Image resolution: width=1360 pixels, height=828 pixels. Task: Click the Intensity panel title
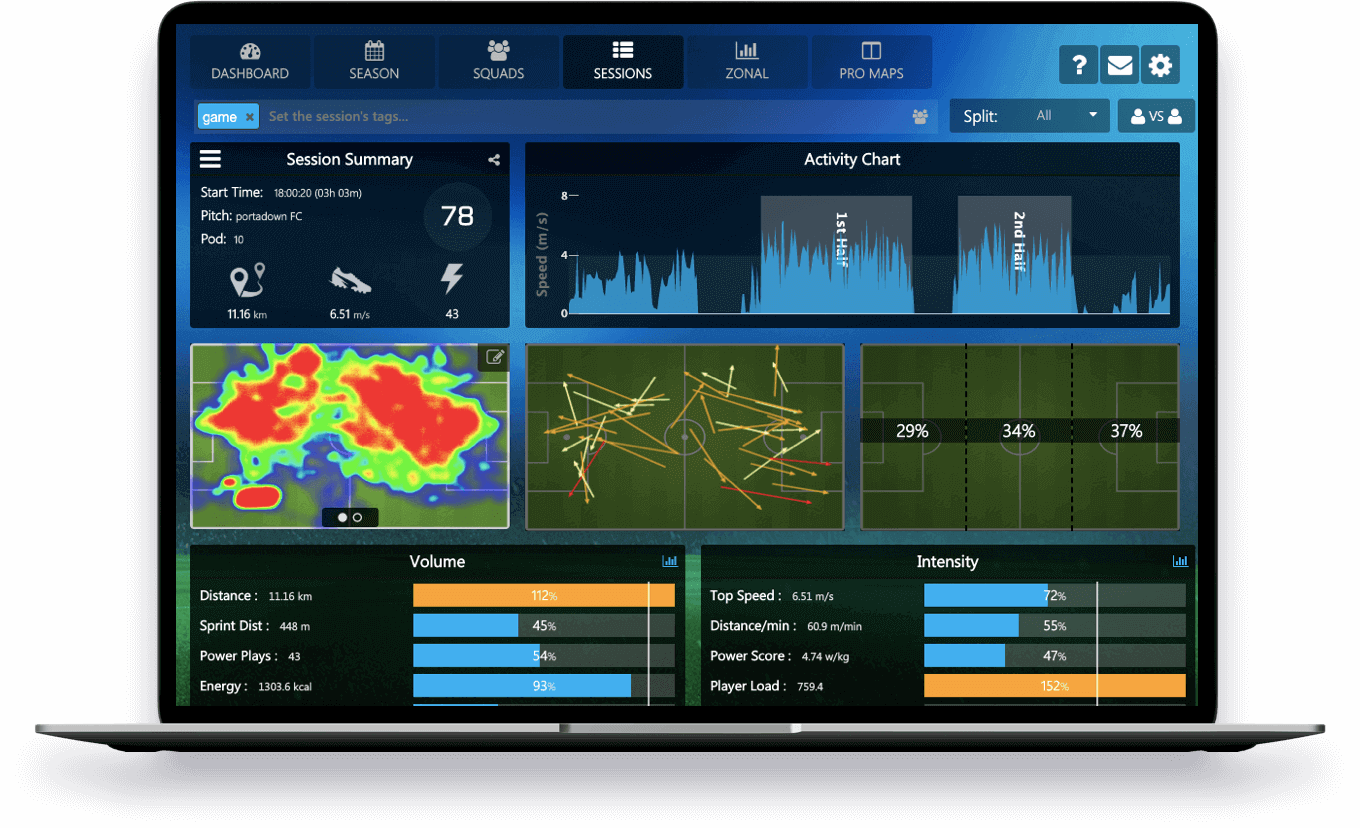coord(947,561)
